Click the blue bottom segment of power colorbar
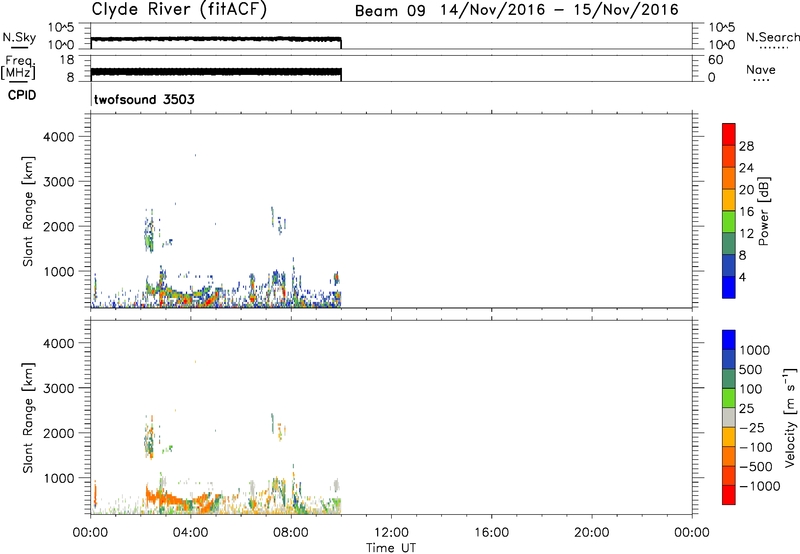 click(x=729, y=287)
